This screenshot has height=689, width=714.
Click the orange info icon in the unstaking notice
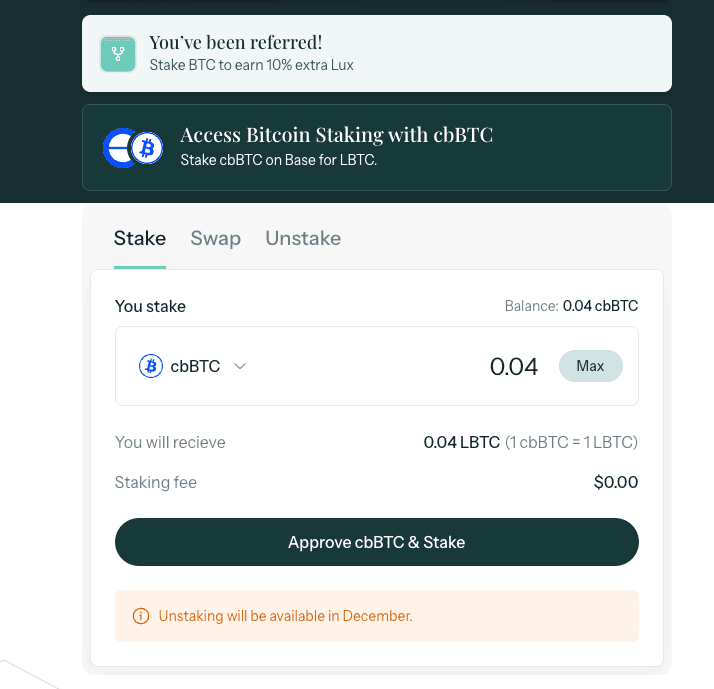click(140, 616)
